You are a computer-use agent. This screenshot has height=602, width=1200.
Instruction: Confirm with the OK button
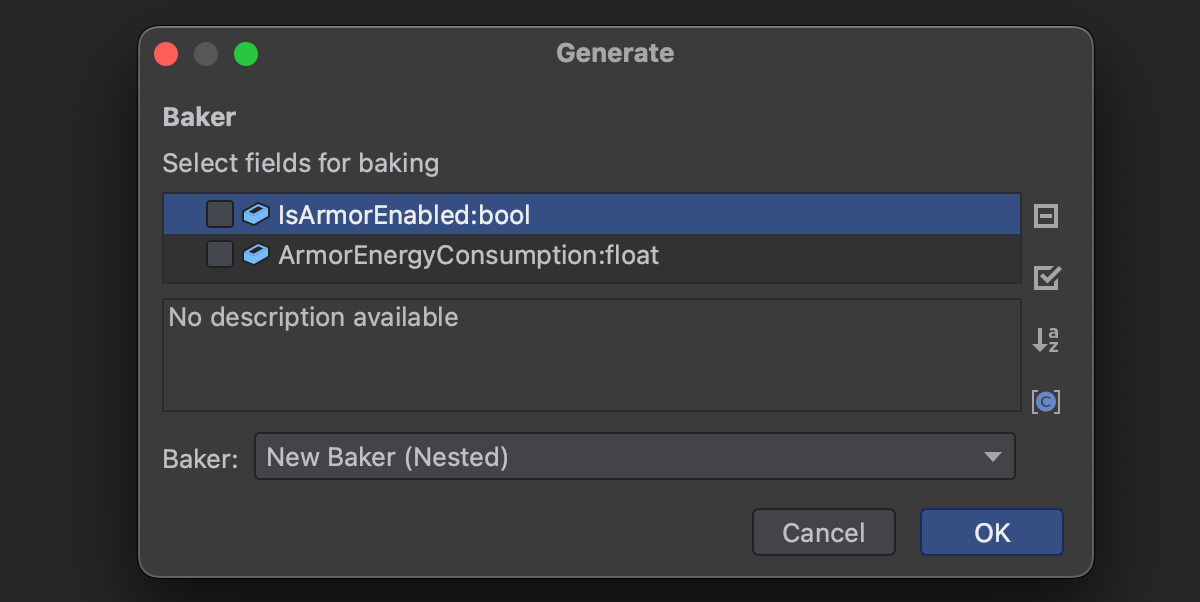(991, 533)
